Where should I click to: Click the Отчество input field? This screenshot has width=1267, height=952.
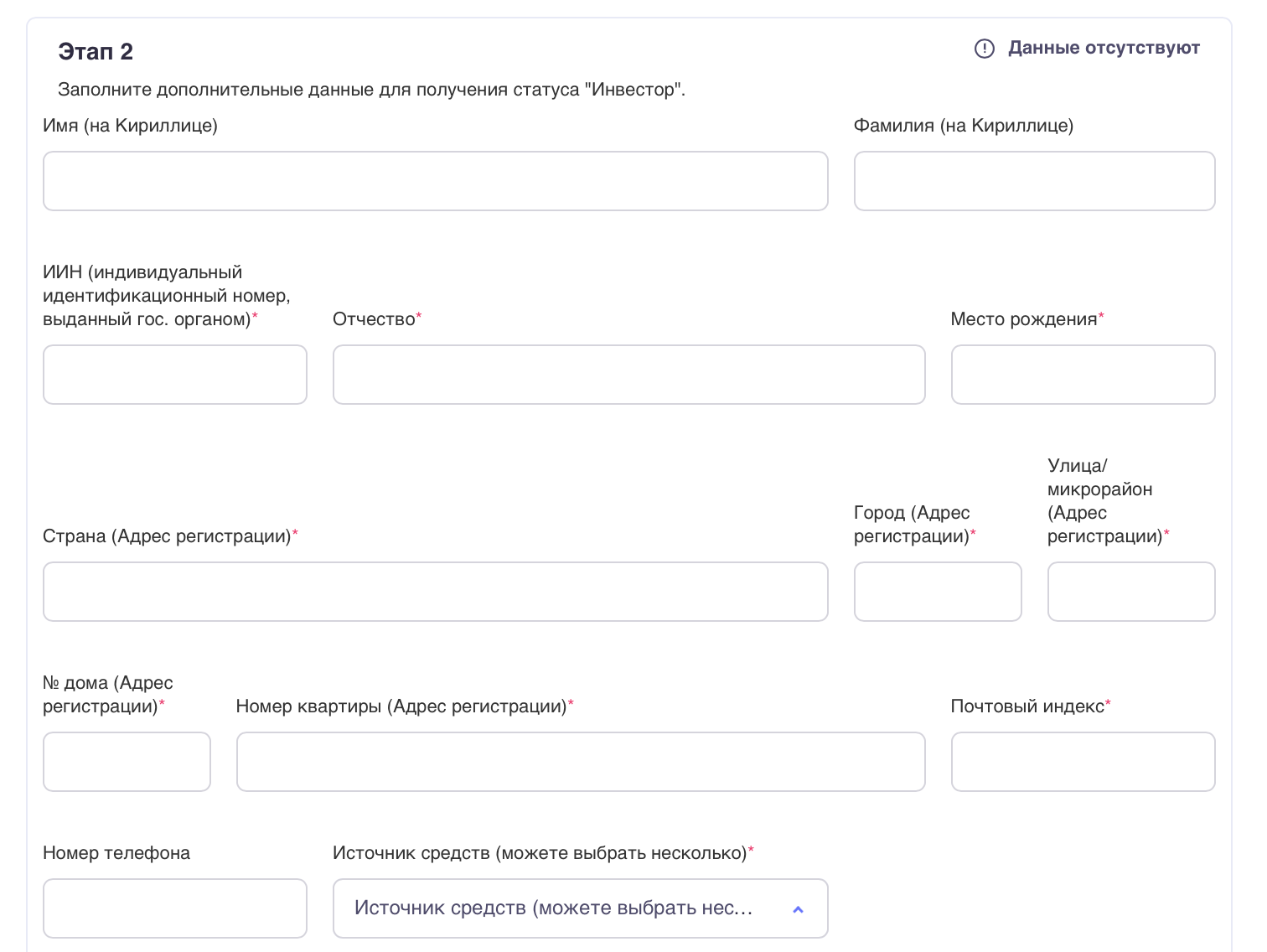pyautogui.click(x=628, y=375)
